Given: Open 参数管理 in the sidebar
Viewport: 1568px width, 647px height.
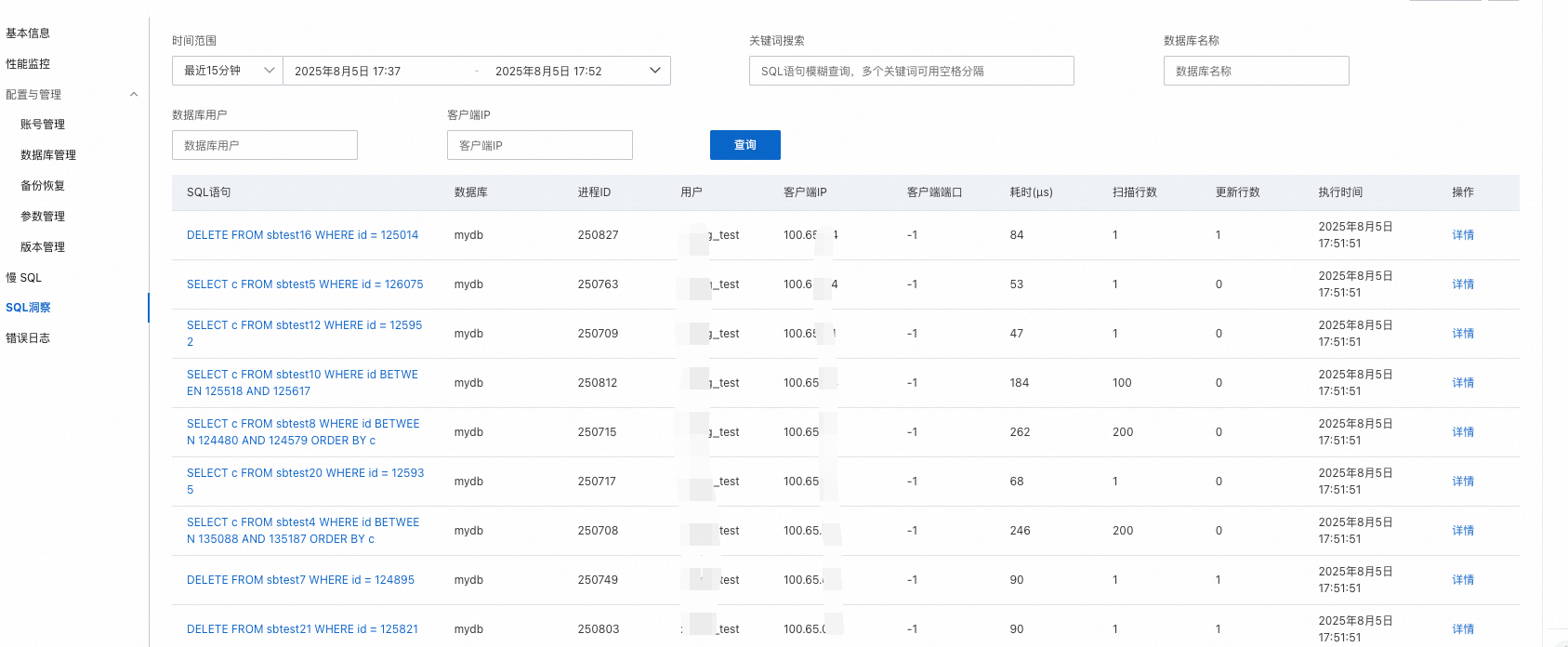Looking at the screenshot, I should point(43,217).
